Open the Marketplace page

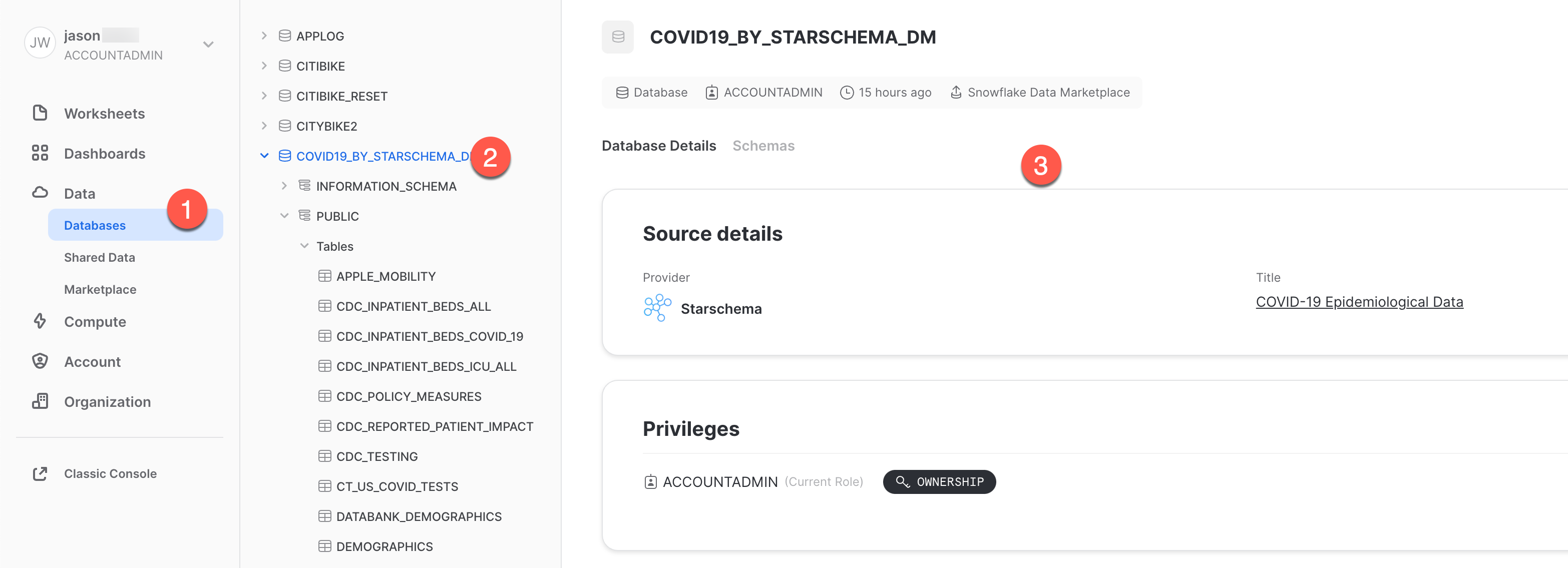pos(100,289)
